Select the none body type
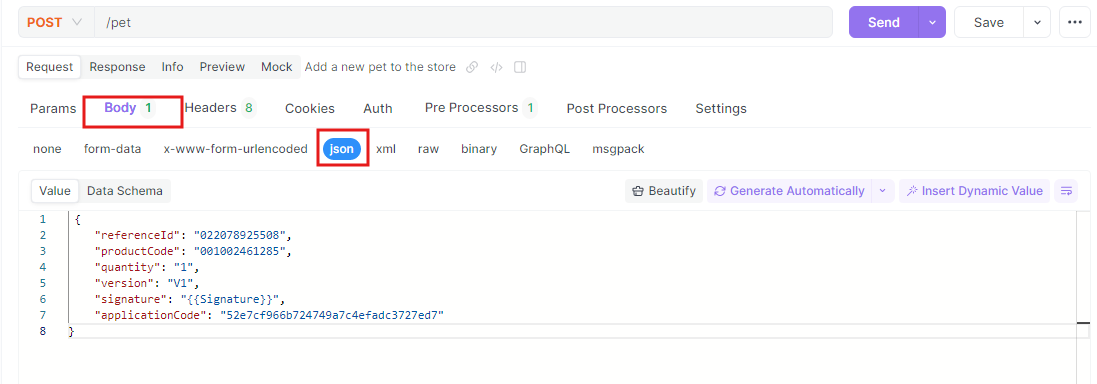This screenshot has width=1097, height=384. 47,149
